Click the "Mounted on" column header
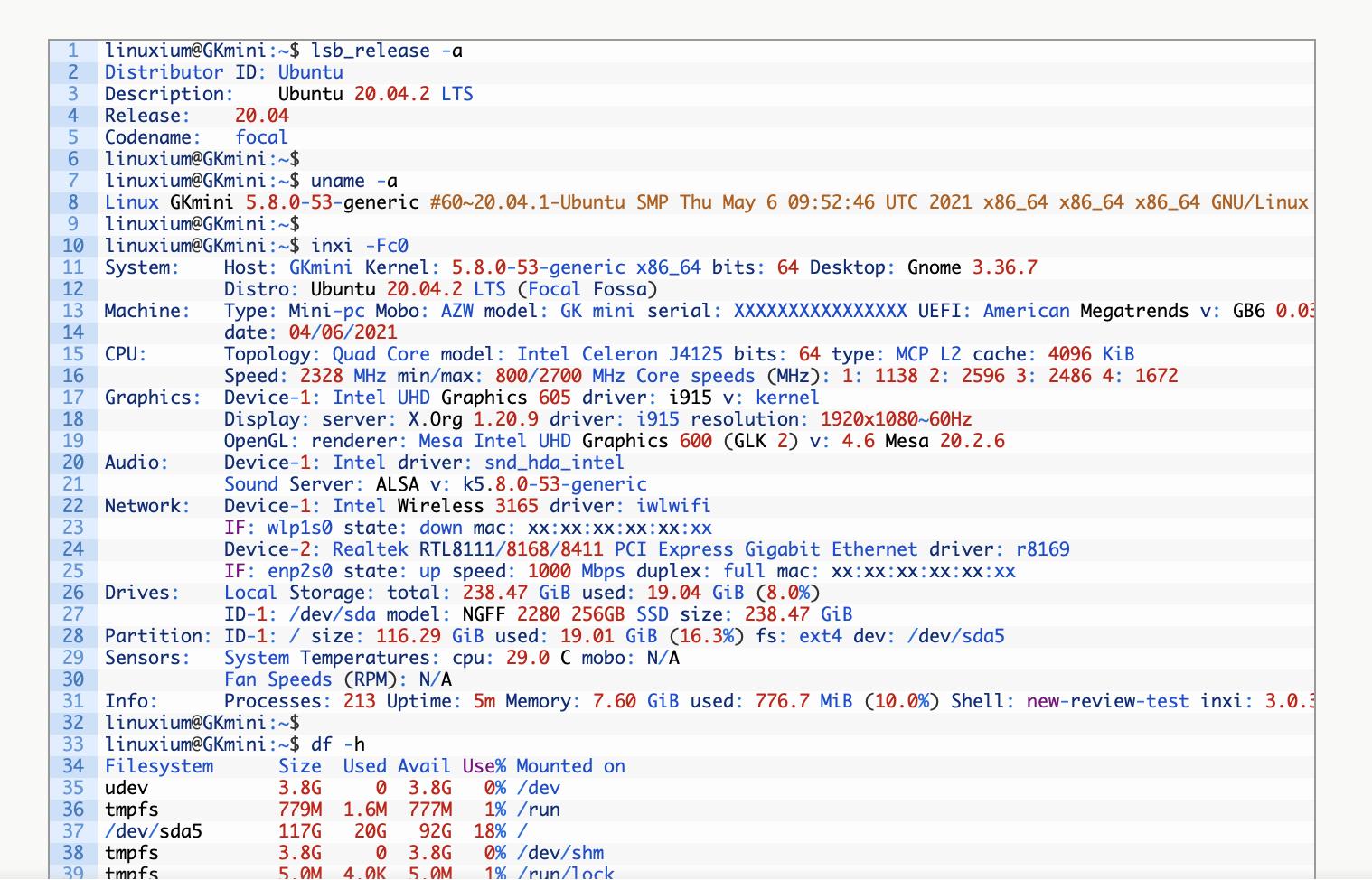The image size is (1372, 880). [570, 766]
